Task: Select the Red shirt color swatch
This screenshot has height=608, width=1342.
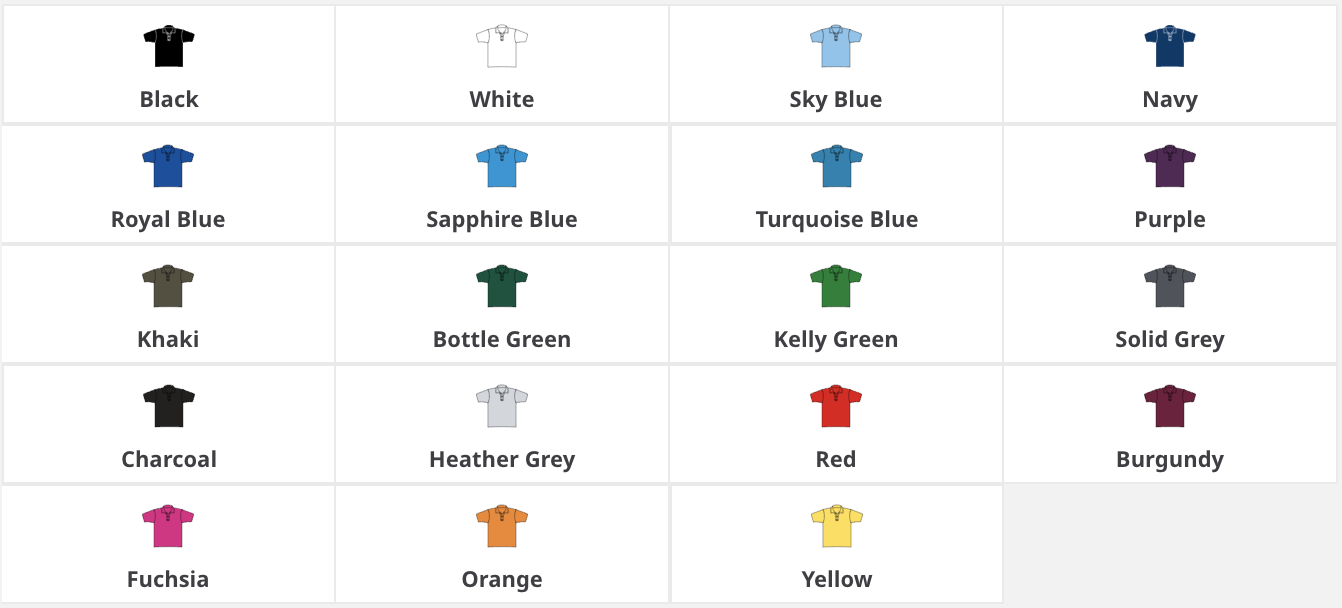Action: [835, 407]
